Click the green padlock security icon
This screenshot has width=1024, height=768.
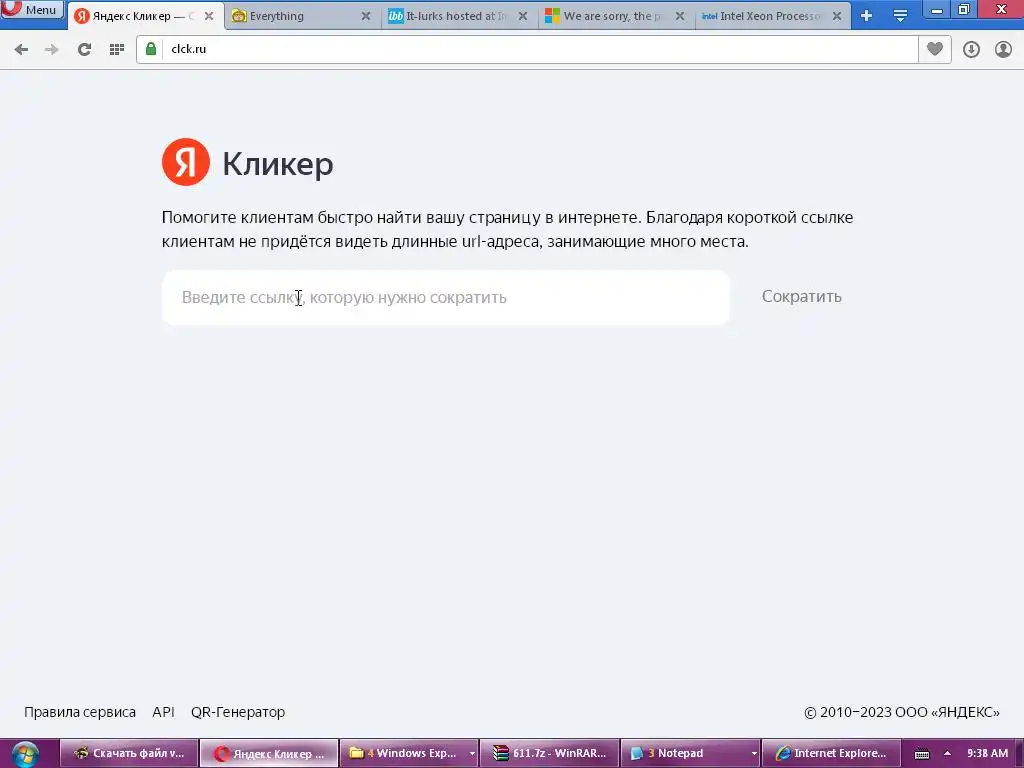151,50
